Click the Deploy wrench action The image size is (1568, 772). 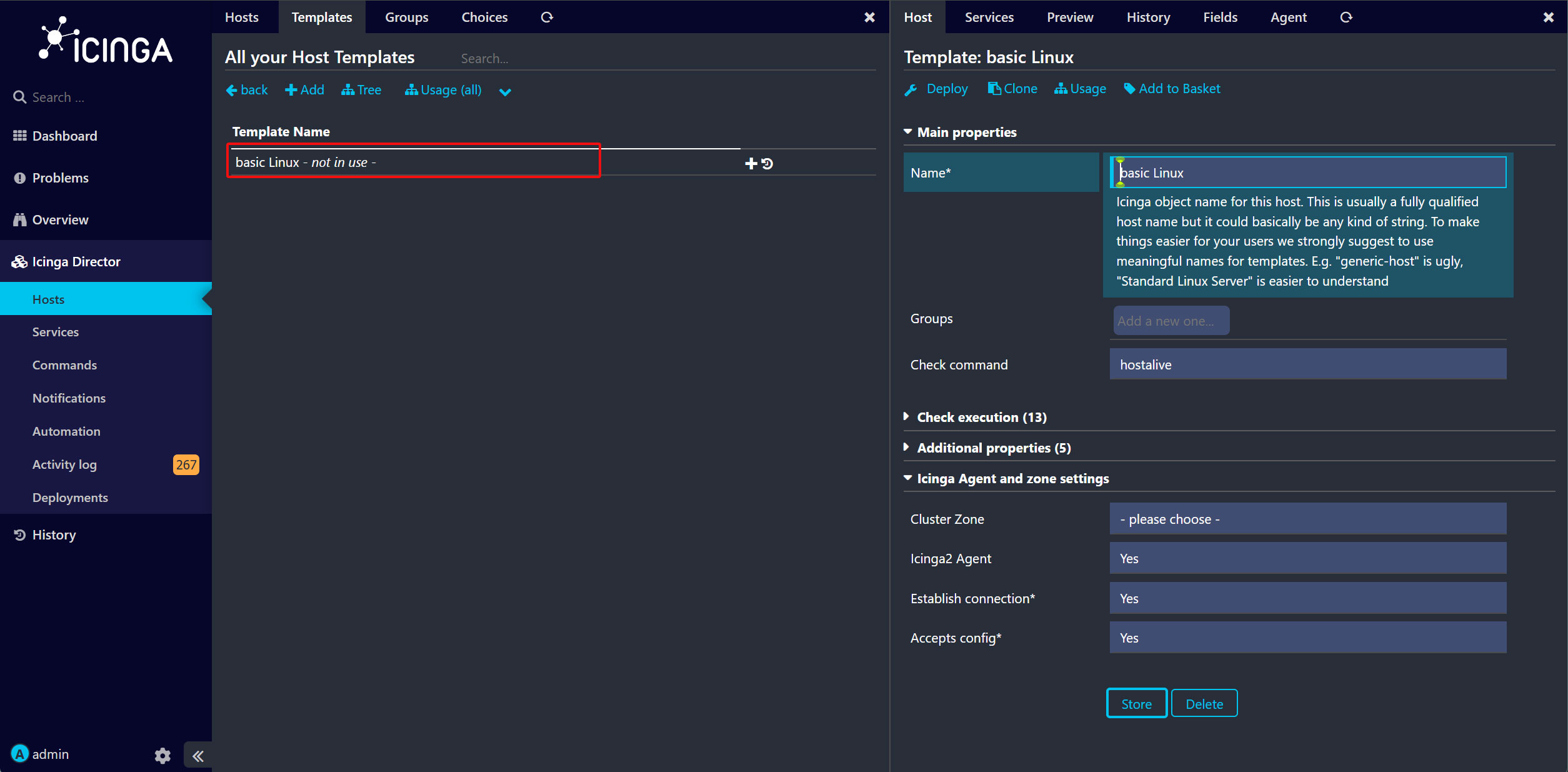click(936, 89)
